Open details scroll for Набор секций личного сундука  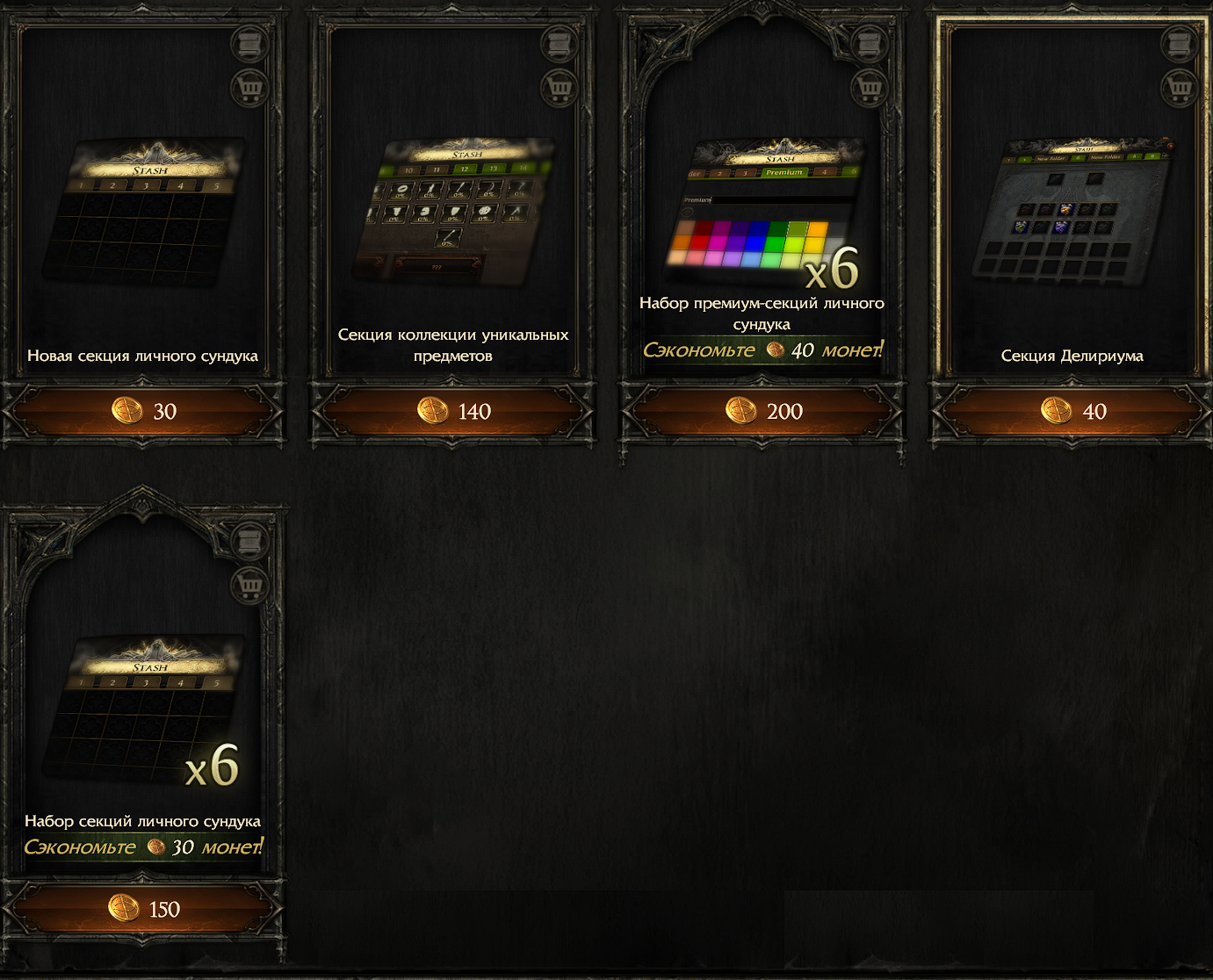pos(249,540)
